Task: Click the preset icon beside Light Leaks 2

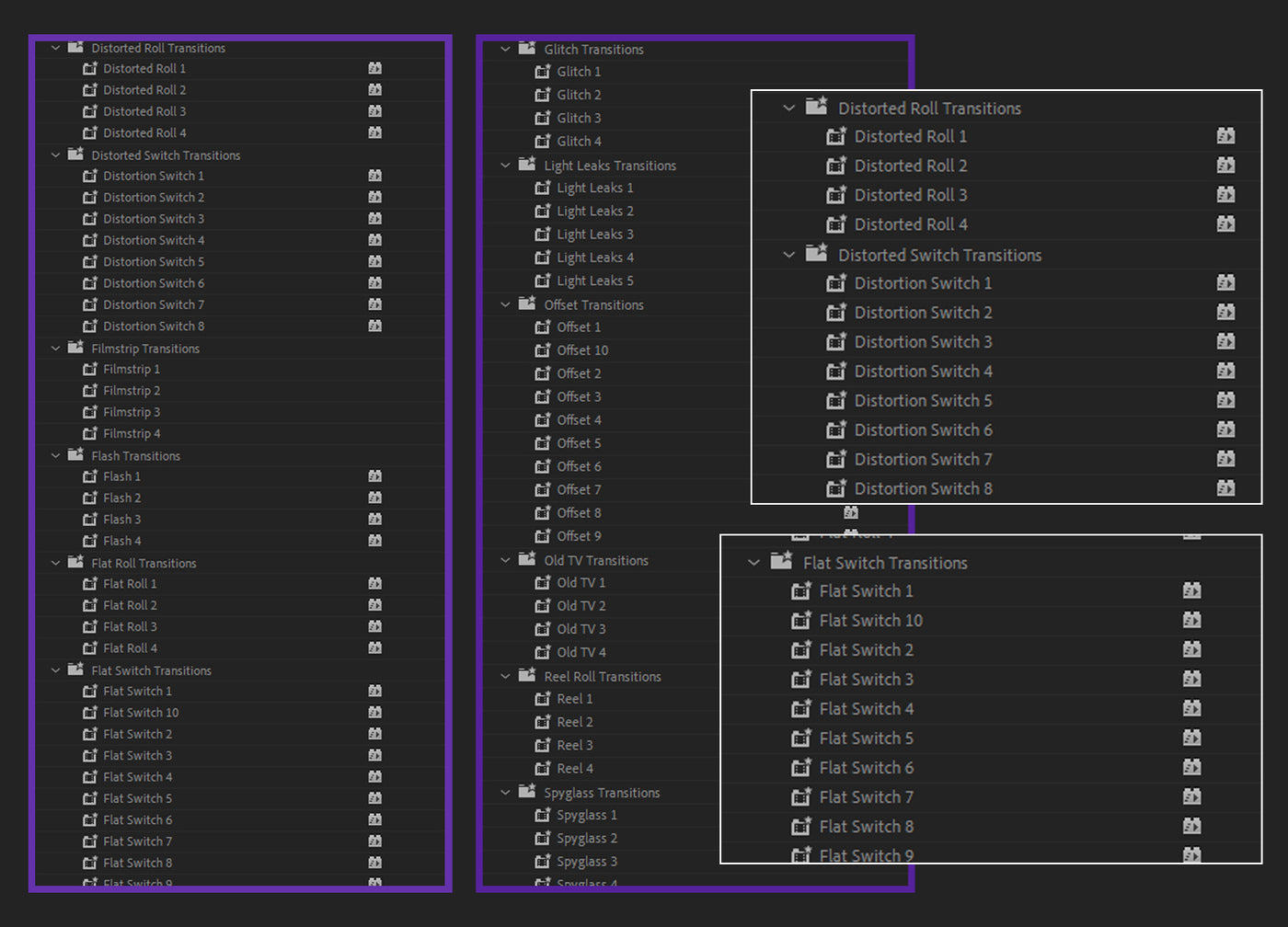Action: tap(543, 211)
